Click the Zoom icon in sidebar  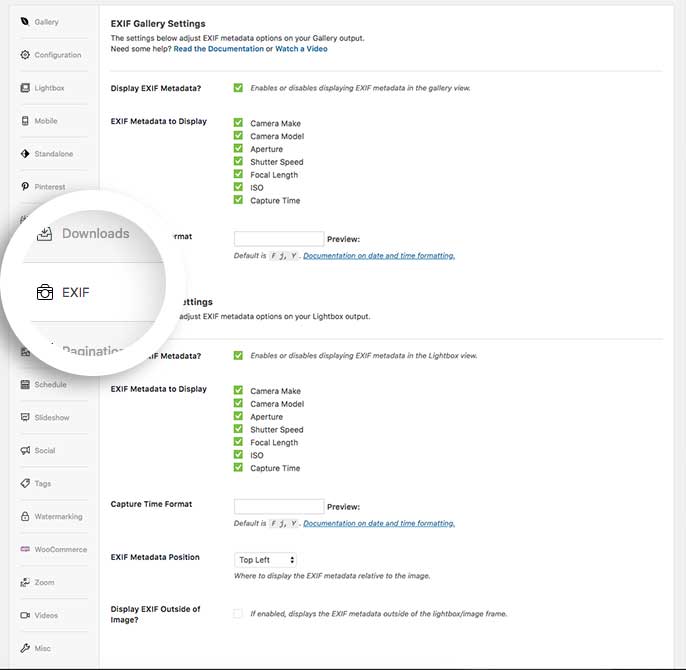[25, 582]
